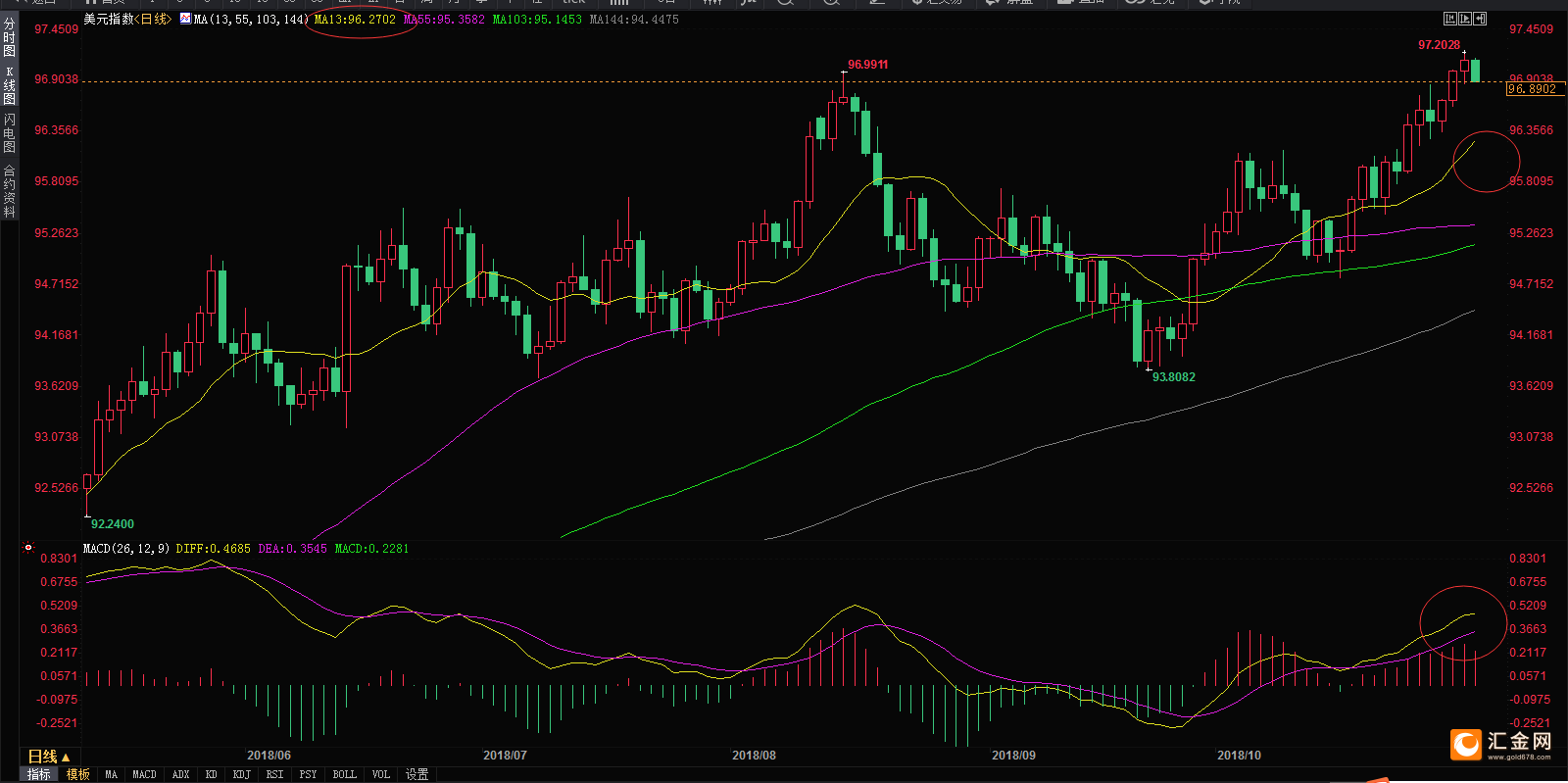Screen dimensions: 1568x783
Task: Open the 合约资料 contract info panel
Action: pos(9,191)
